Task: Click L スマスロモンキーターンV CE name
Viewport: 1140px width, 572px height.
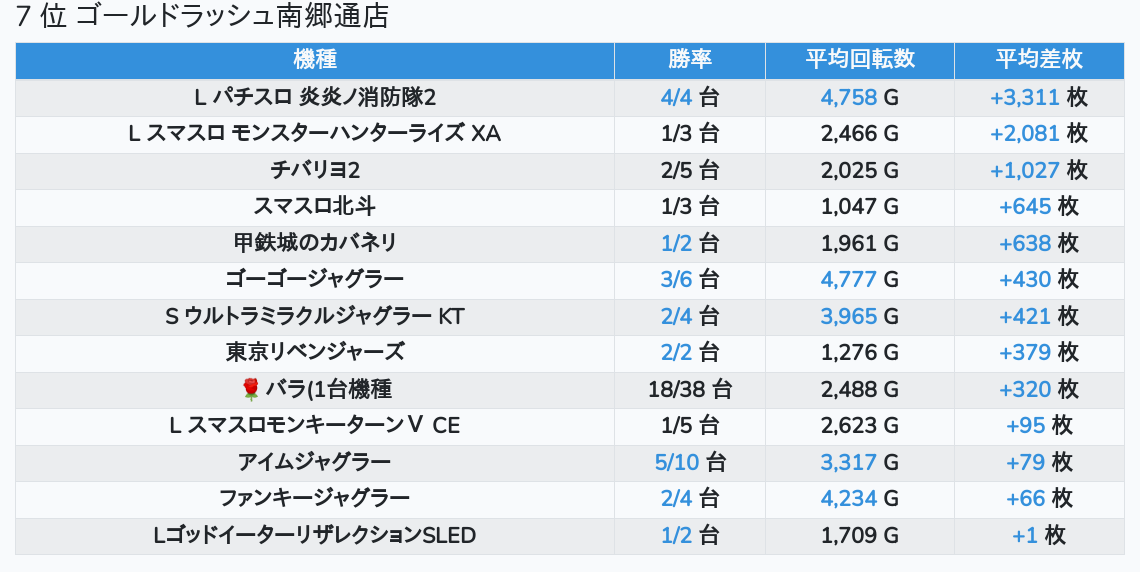Action: [x=315, y=425]
